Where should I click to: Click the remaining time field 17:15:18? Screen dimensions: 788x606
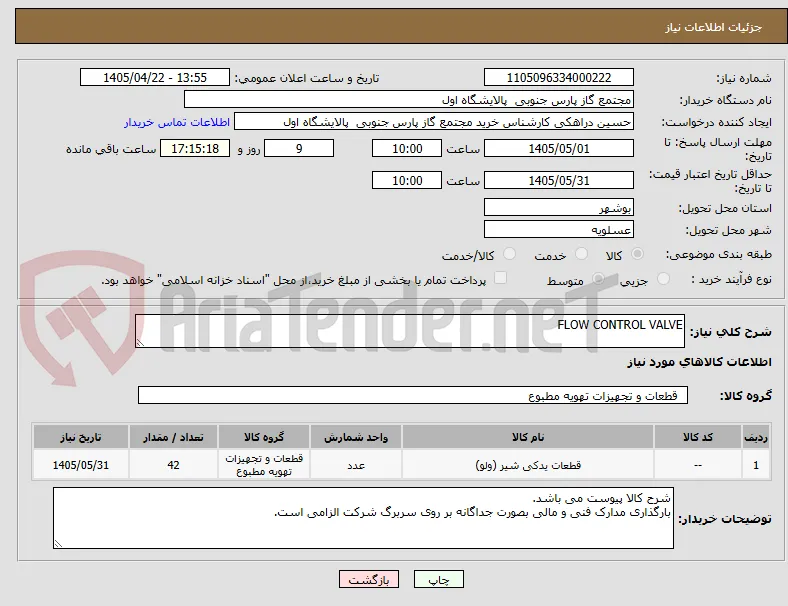coord(195,149)
